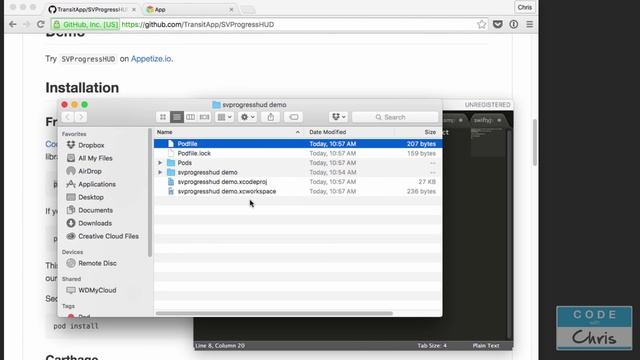Viewport: 640px width, 360px height.
Task: Open the Dropbox toolbar dropdown in Finder
Action: 338,117
